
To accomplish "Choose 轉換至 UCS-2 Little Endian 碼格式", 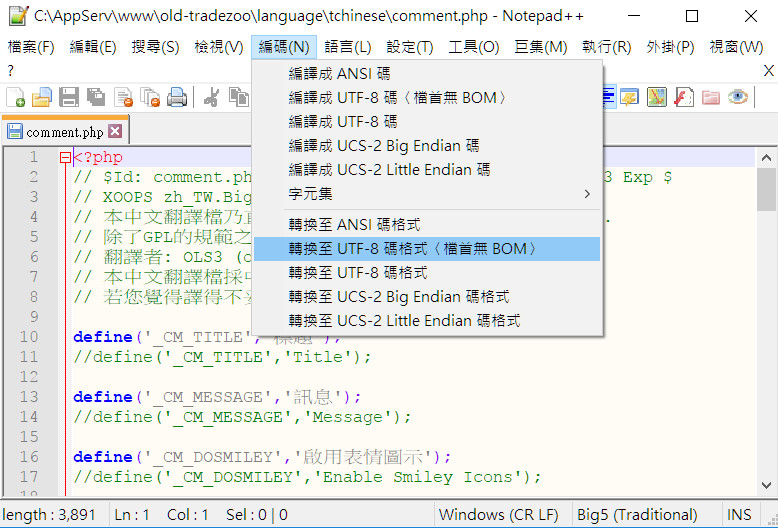I will 427,320.
